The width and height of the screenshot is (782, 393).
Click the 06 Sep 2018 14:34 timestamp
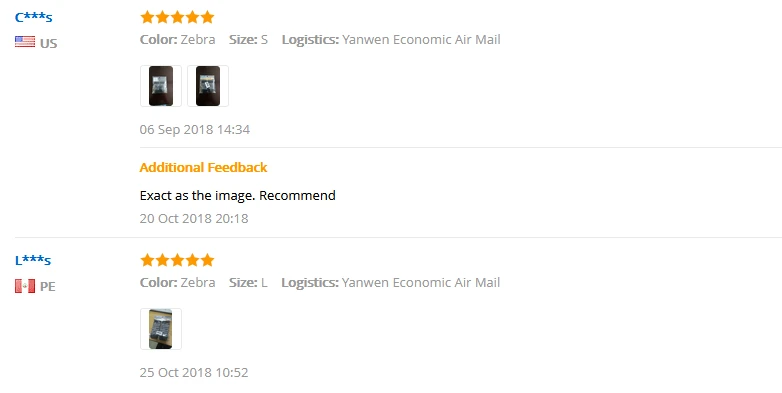(x=195, y=130)
